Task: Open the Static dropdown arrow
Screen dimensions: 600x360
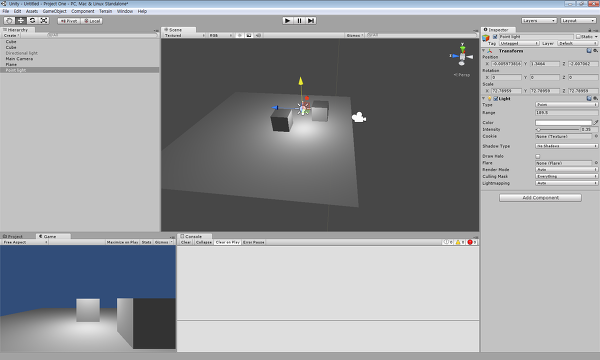Action: click(596, 37)
